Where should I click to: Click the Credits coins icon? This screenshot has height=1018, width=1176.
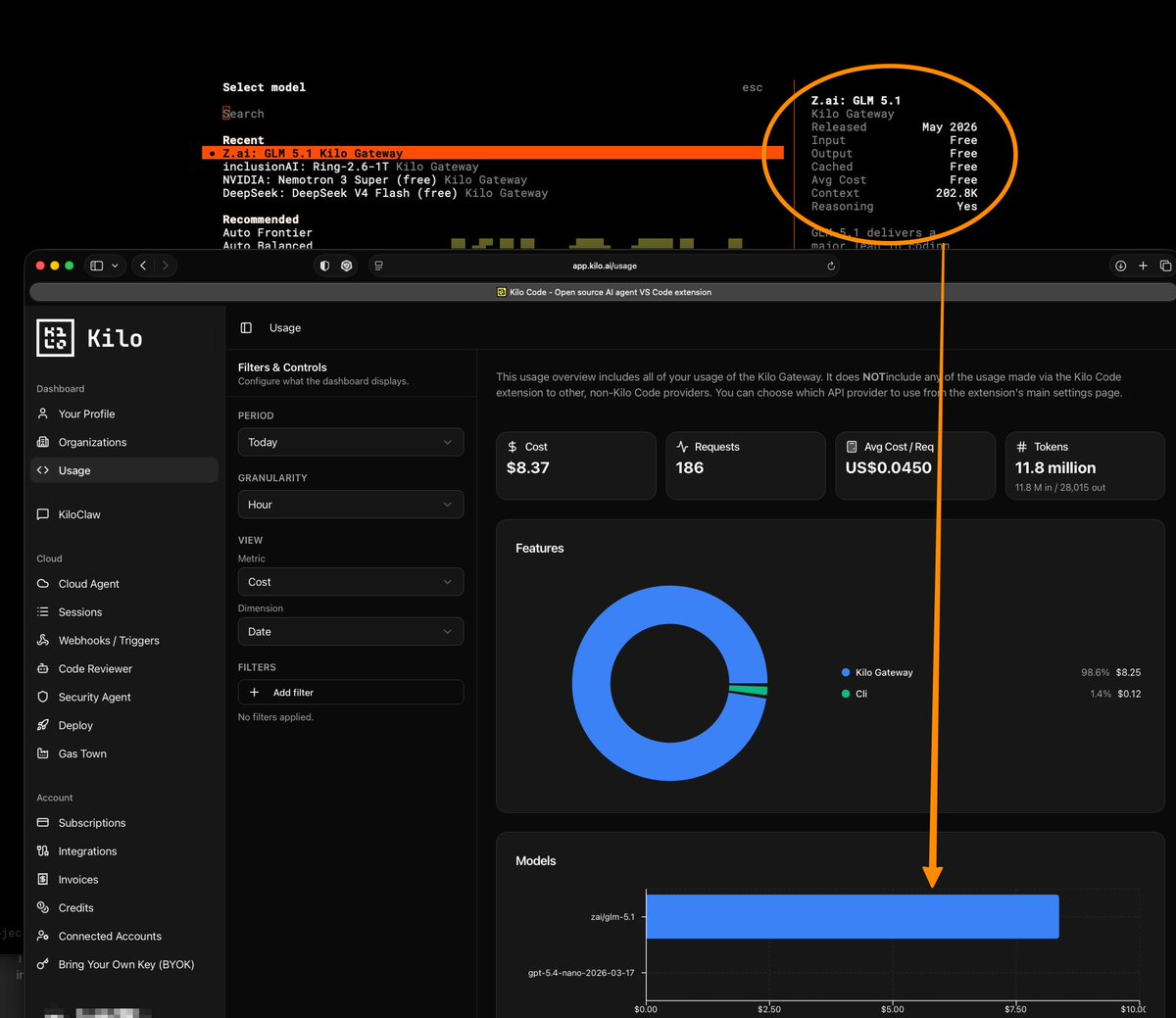pos(43,908)
